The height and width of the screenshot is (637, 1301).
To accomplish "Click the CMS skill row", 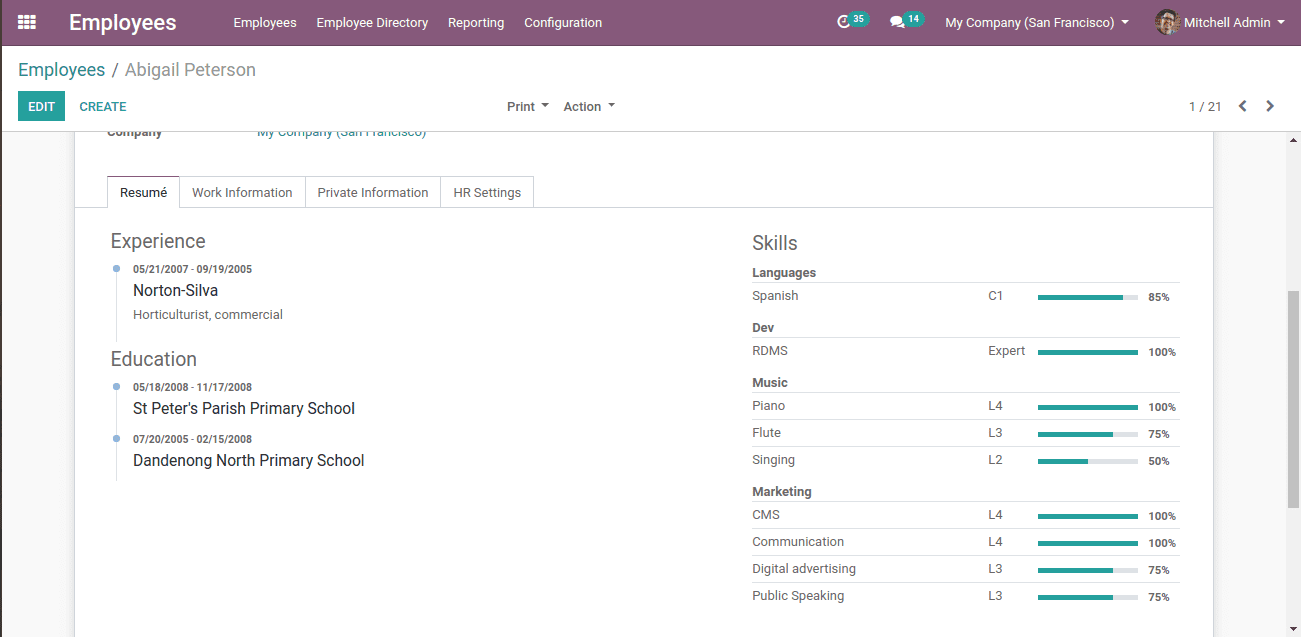I will (965, 515).
